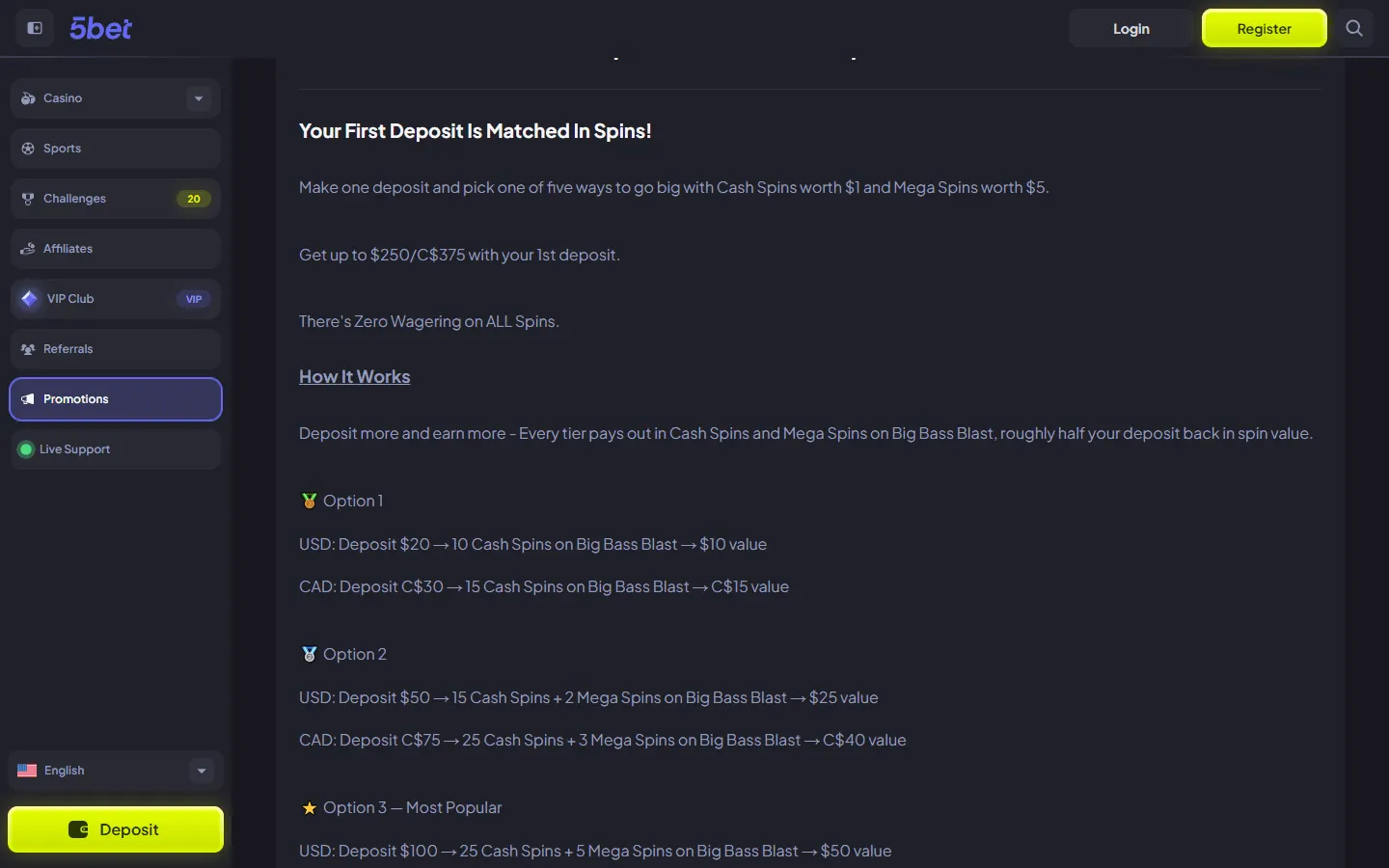Go to the Sports section
This screenshot has width=1389, height=868.
(116, 149)
